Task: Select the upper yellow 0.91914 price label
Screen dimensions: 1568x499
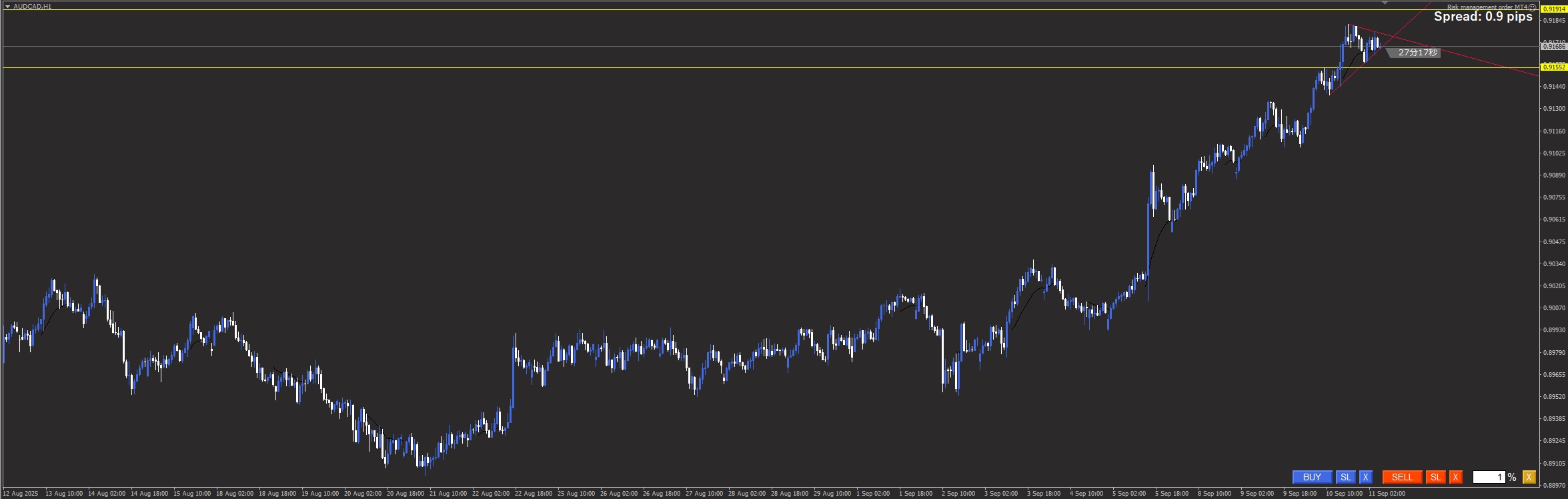Action: coord(1554,9)
